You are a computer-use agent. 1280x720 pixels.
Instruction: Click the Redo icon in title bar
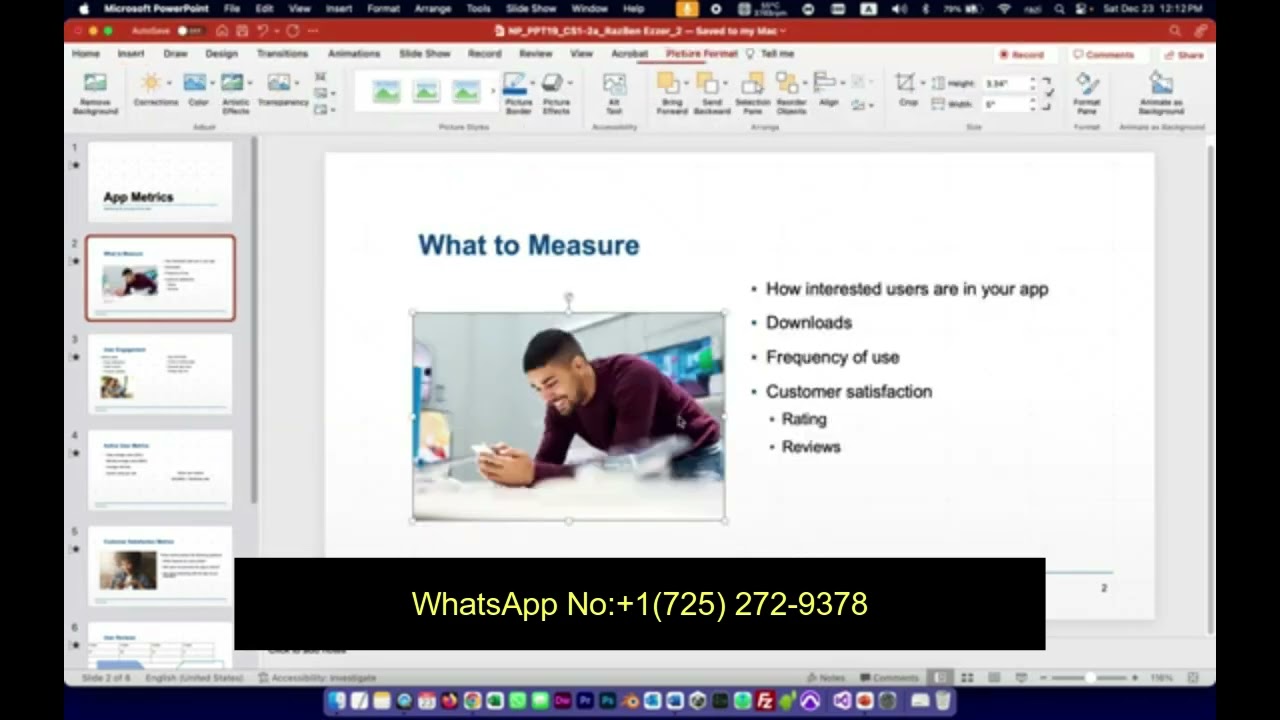(x=292, y=31)
